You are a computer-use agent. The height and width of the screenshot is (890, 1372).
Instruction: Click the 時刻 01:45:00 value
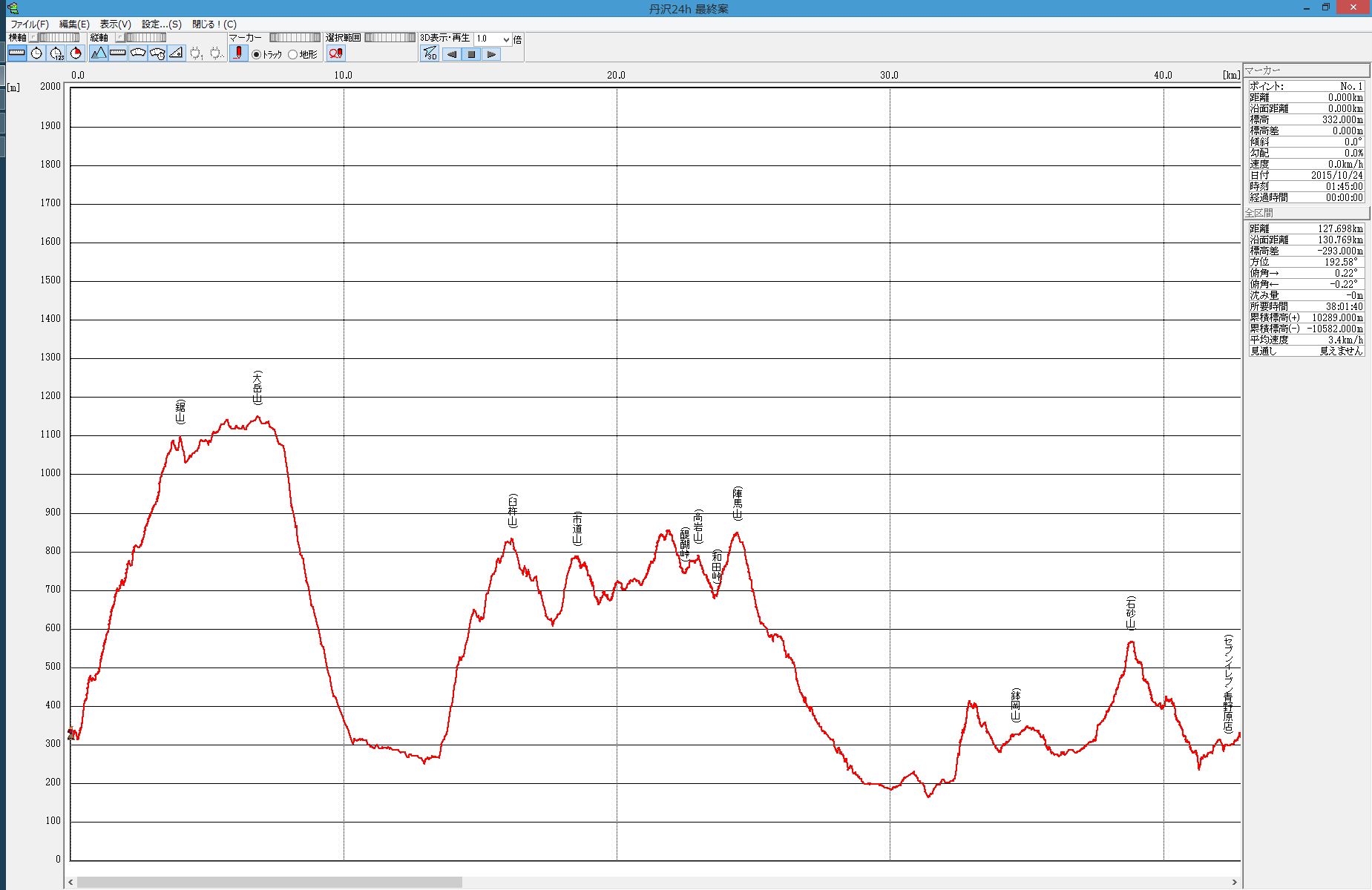pyautogui.click(x=1345, y=186)
